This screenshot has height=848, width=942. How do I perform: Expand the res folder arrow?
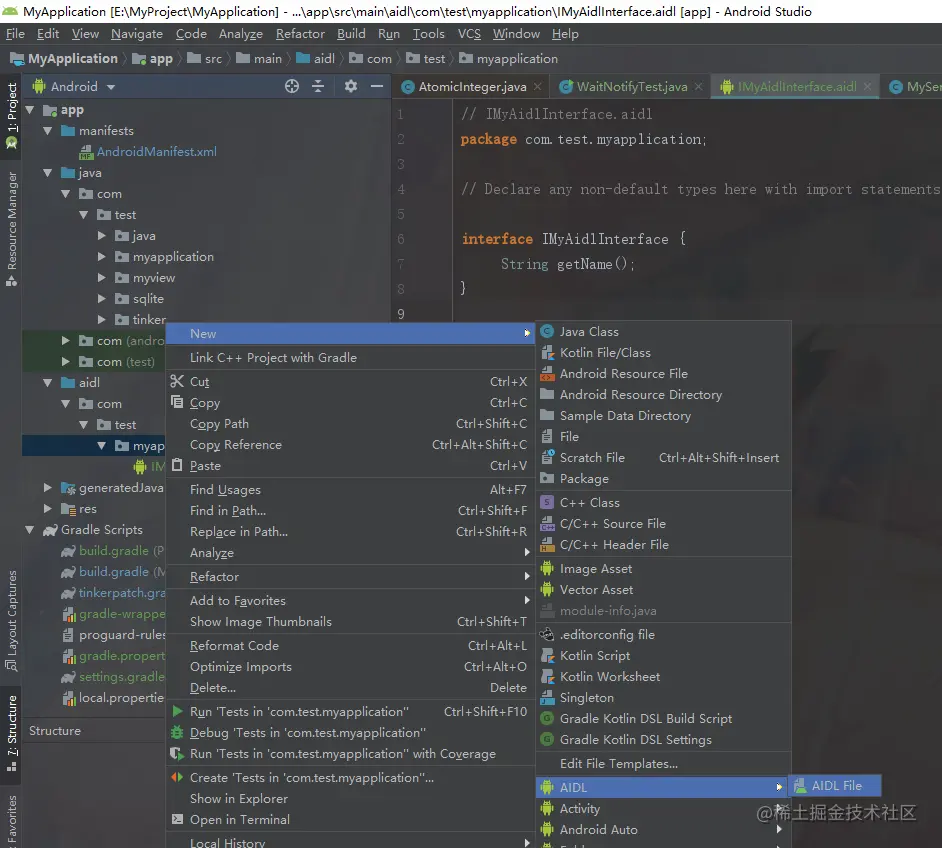47,509
